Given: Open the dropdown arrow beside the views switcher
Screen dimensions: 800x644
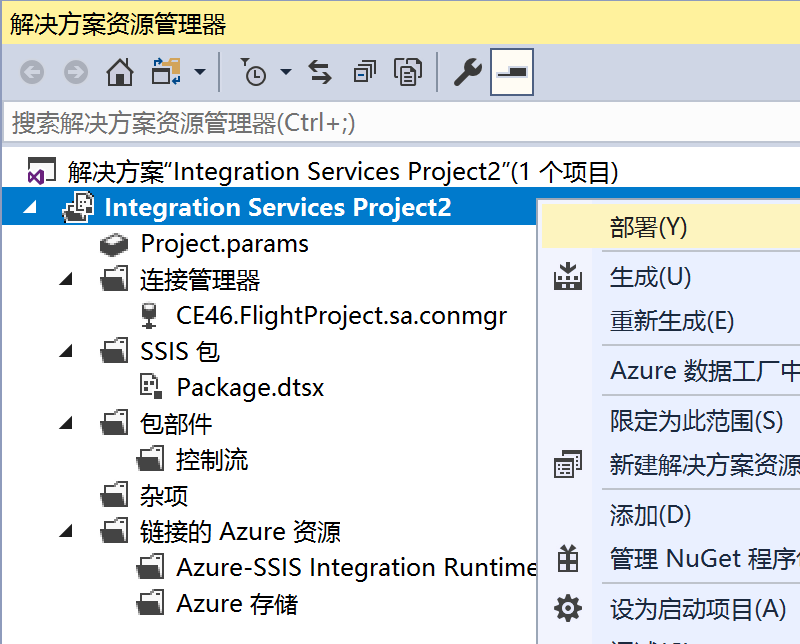Looking at the screenshot, I should click(x=199, y=72).
